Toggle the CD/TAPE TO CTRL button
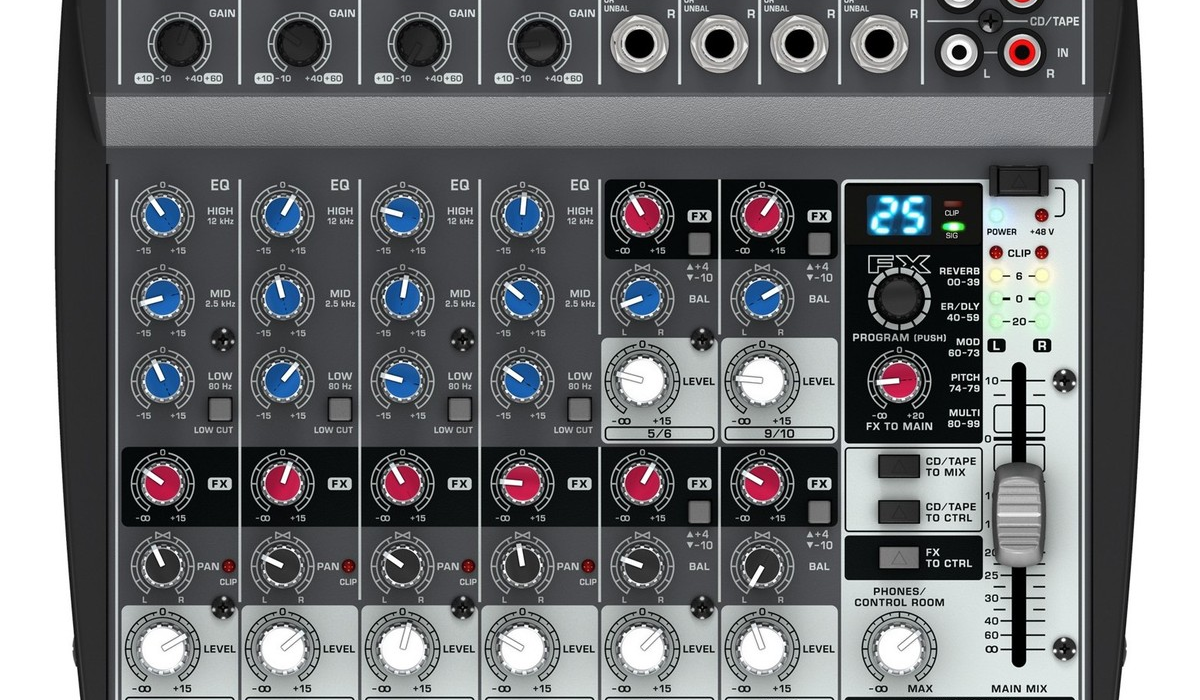This screenshot has width=1200, height=700. (898, 512)
